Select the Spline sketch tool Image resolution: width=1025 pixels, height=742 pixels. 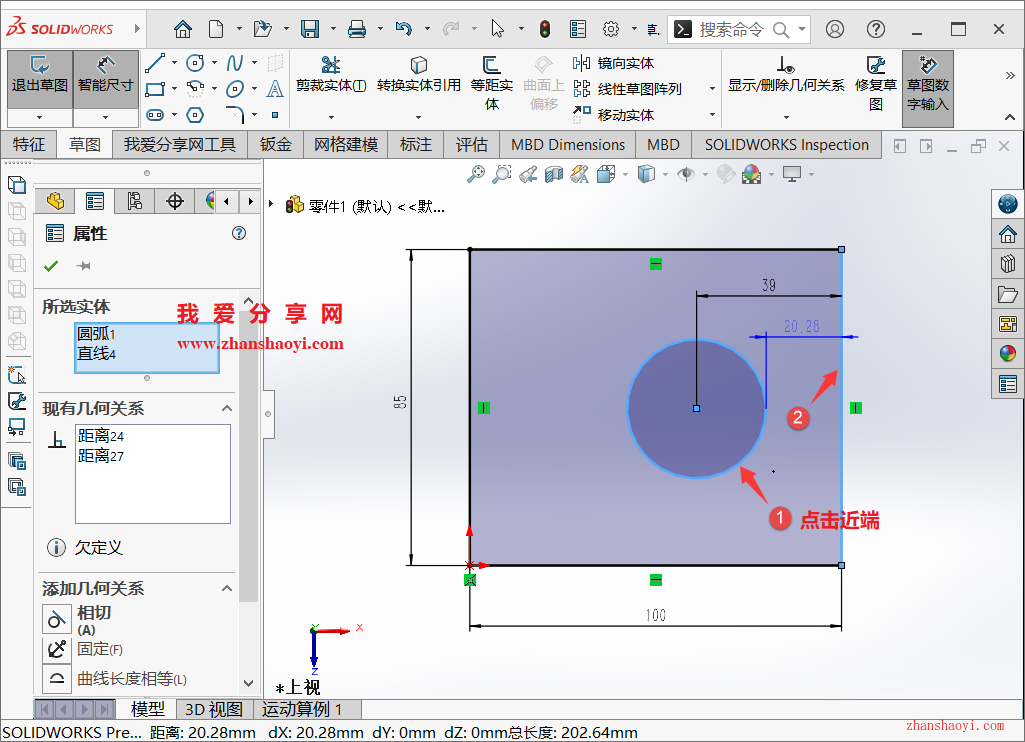[235, 63]
